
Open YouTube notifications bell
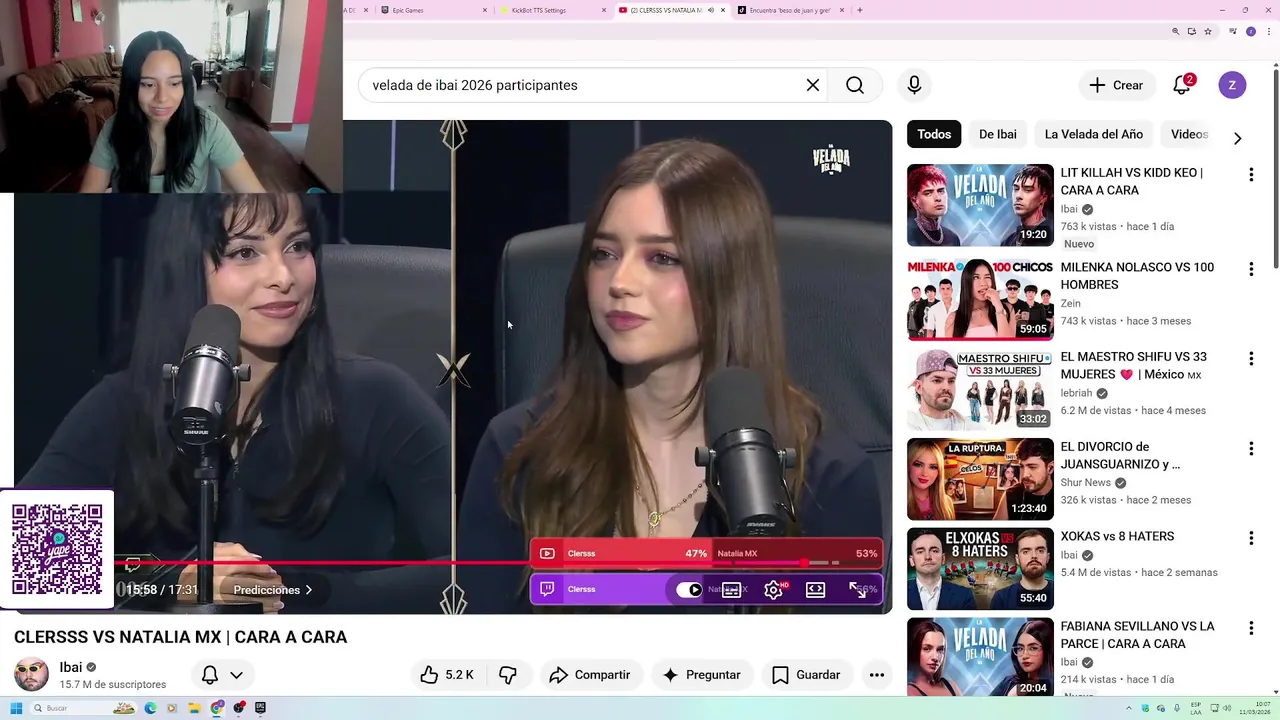click(1182, 85)
